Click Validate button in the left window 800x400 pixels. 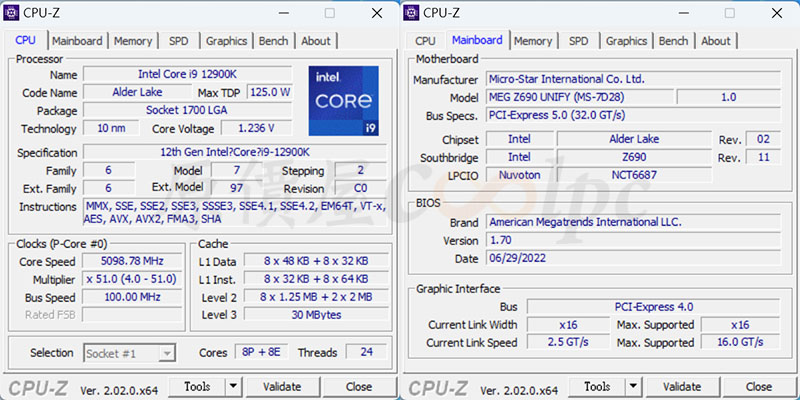tap(282, 387)
